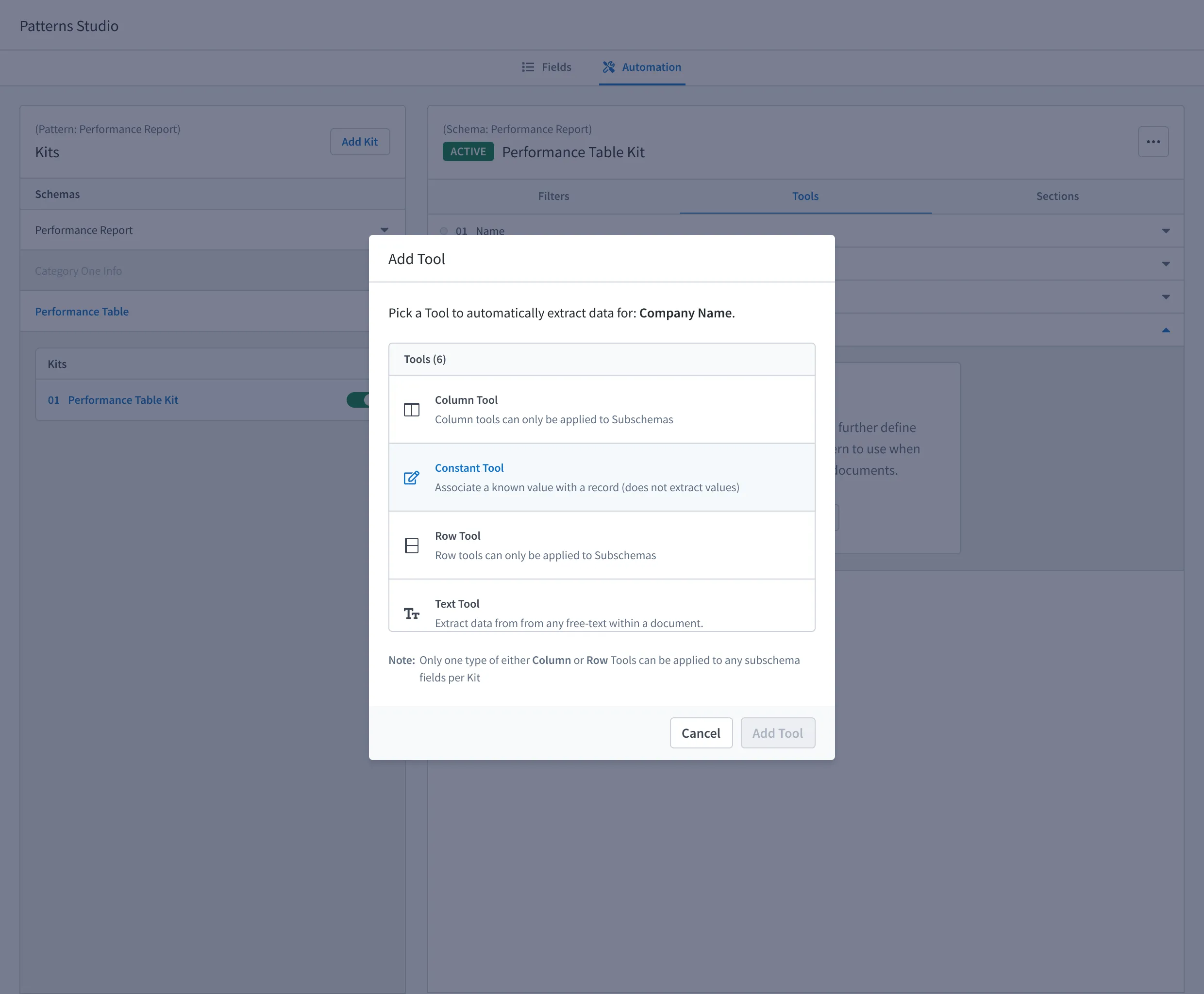This screenshot has width=1204, height=994.
Task: Expand the third field row arrow
Action: point(1166,297)
